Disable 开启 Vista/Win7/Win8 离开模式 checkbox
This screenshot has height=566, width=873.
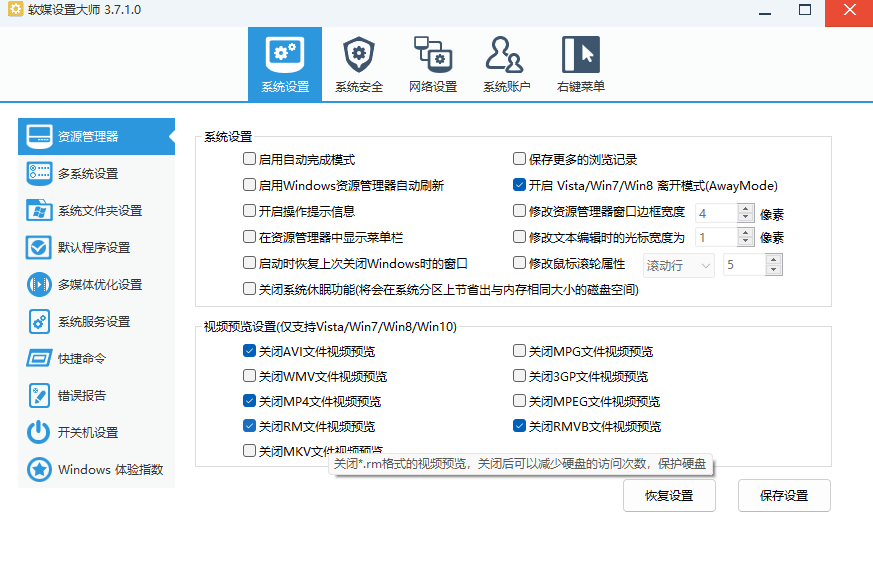[519, 185]
